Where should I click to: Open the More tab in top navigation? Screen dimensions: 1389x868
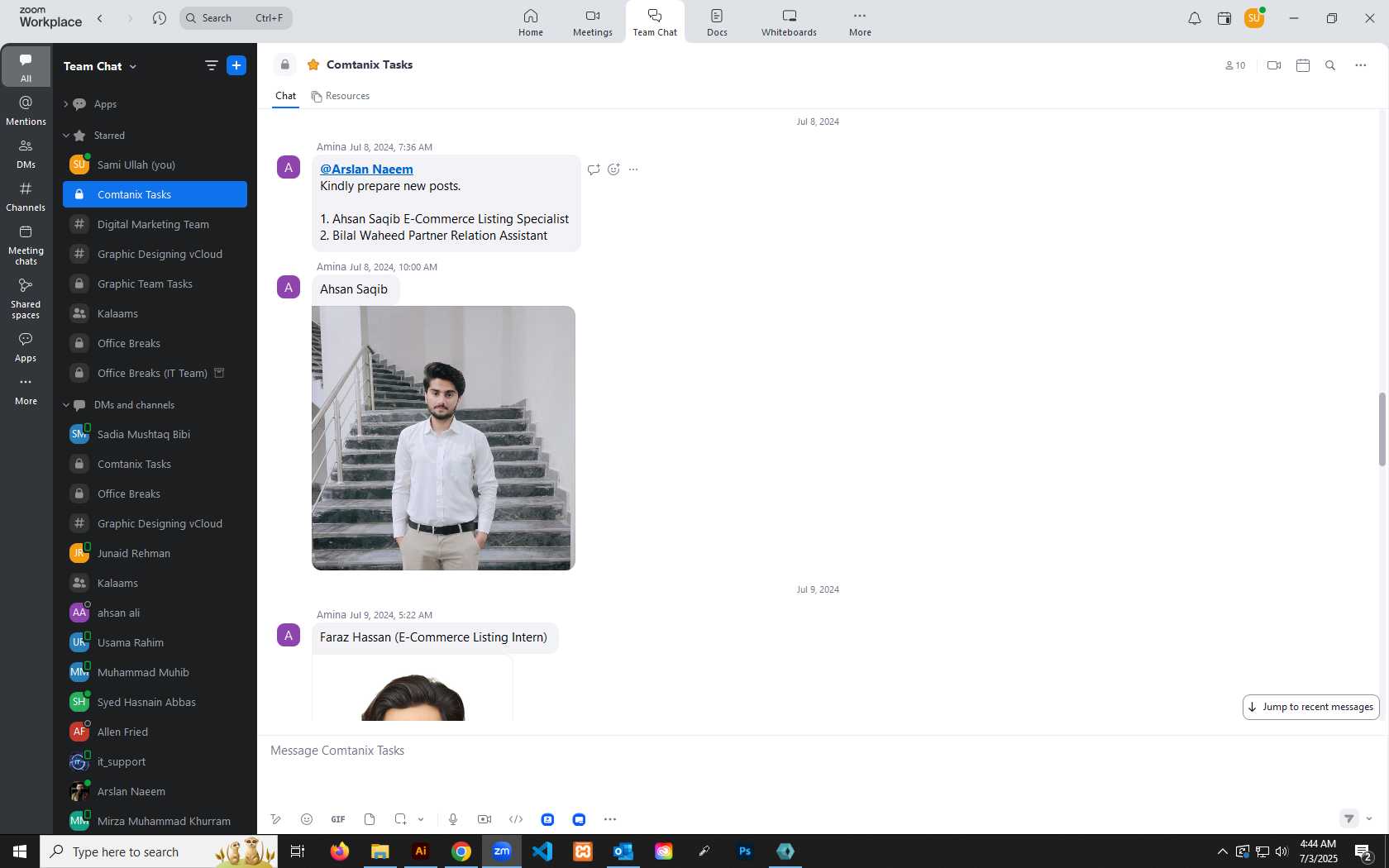(x=860, y=22)
